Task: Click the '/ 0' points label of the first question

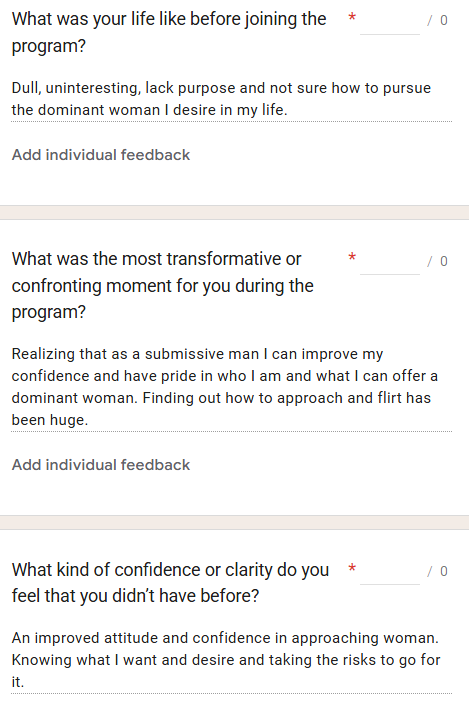Action: point(437,21)
